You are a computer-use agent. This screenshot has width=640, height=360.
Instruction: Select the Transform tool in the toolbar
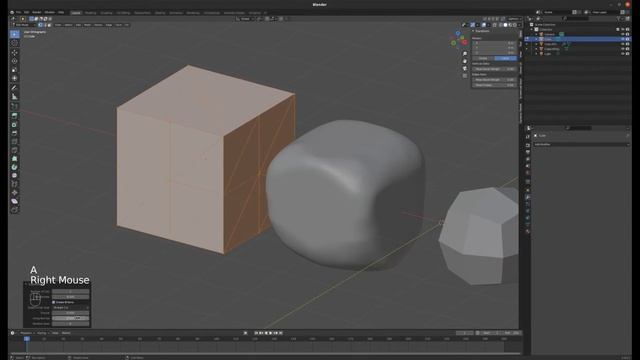(x=14, y=78)
